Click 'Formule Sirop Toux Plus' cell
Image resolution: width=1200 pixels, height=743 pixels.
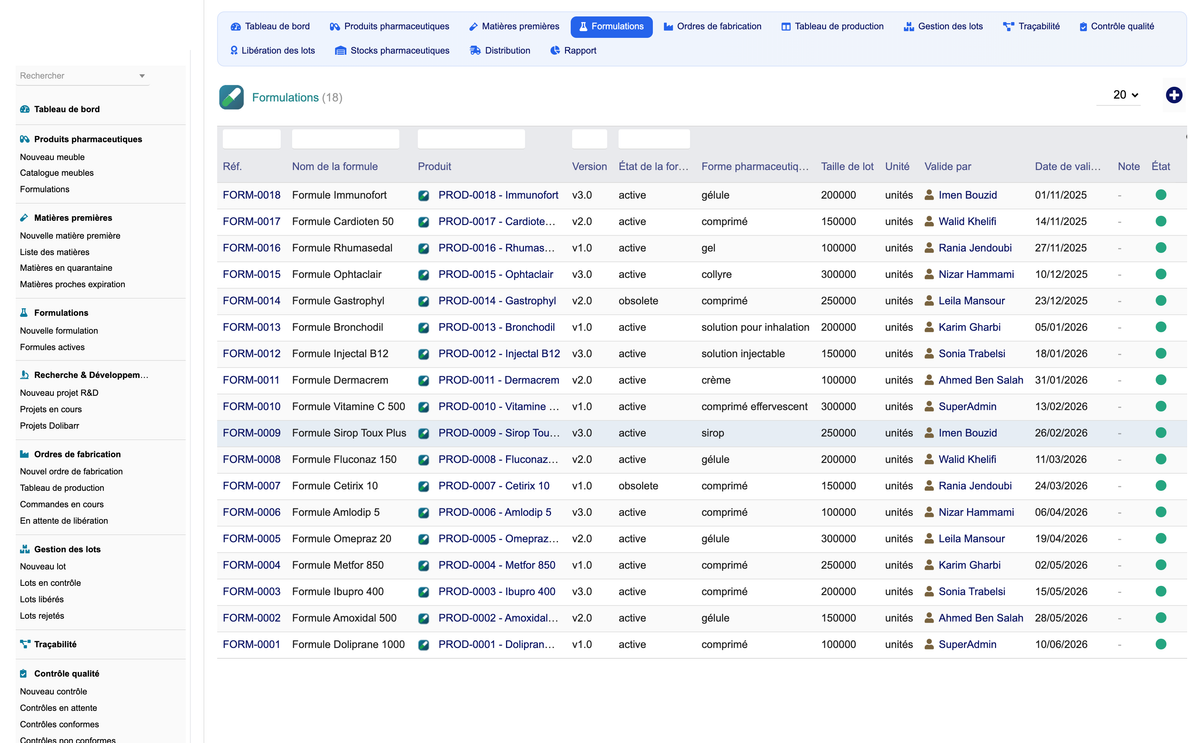(349, 433)
